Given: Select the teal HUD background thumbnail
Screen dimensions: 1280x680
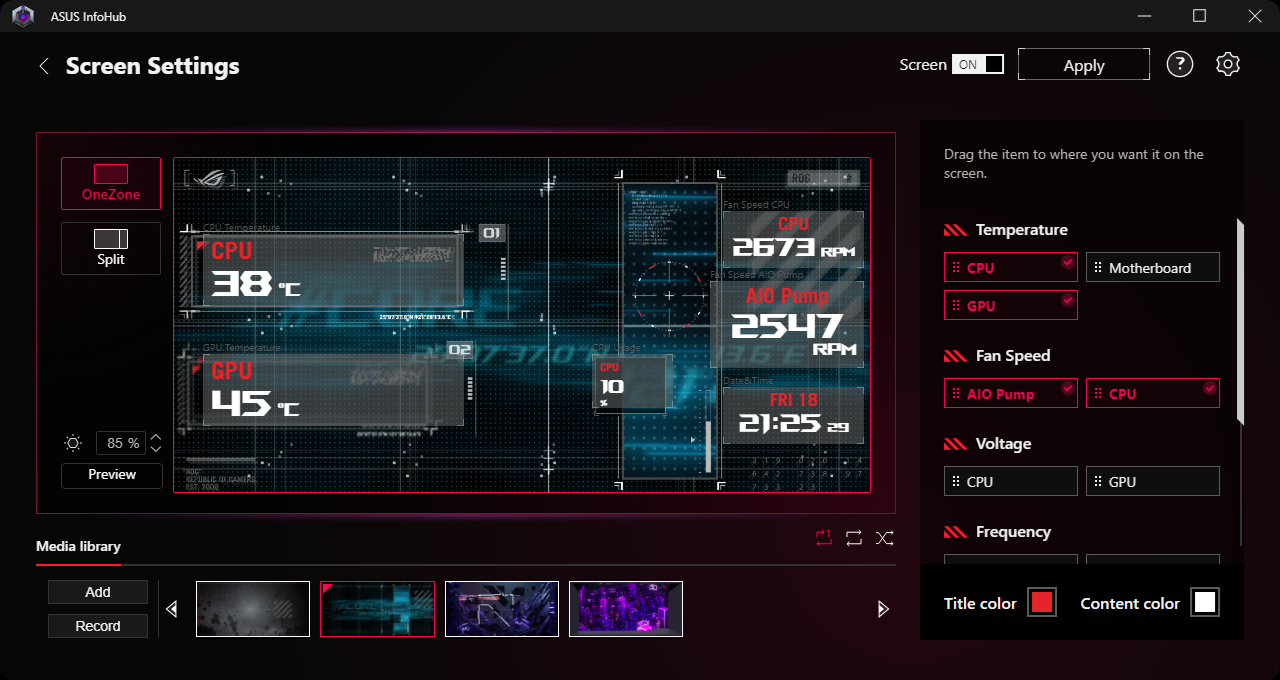Looking at the screenshot, I should coord(378,609).
